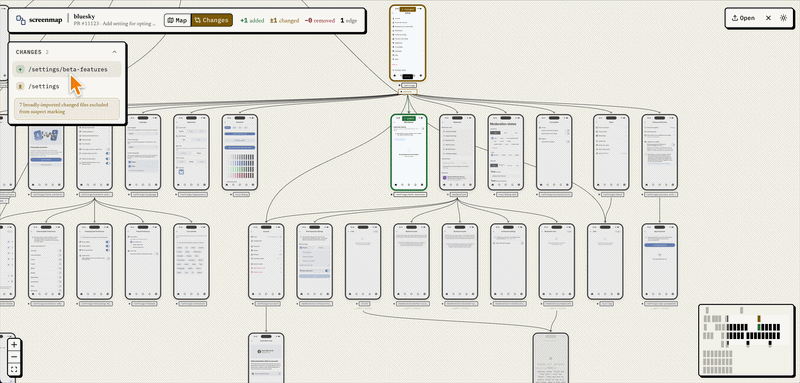Open the green-outlined beta-features screen node
The height and width of the screenshot is (383, 800).
[x=409, y=152]
